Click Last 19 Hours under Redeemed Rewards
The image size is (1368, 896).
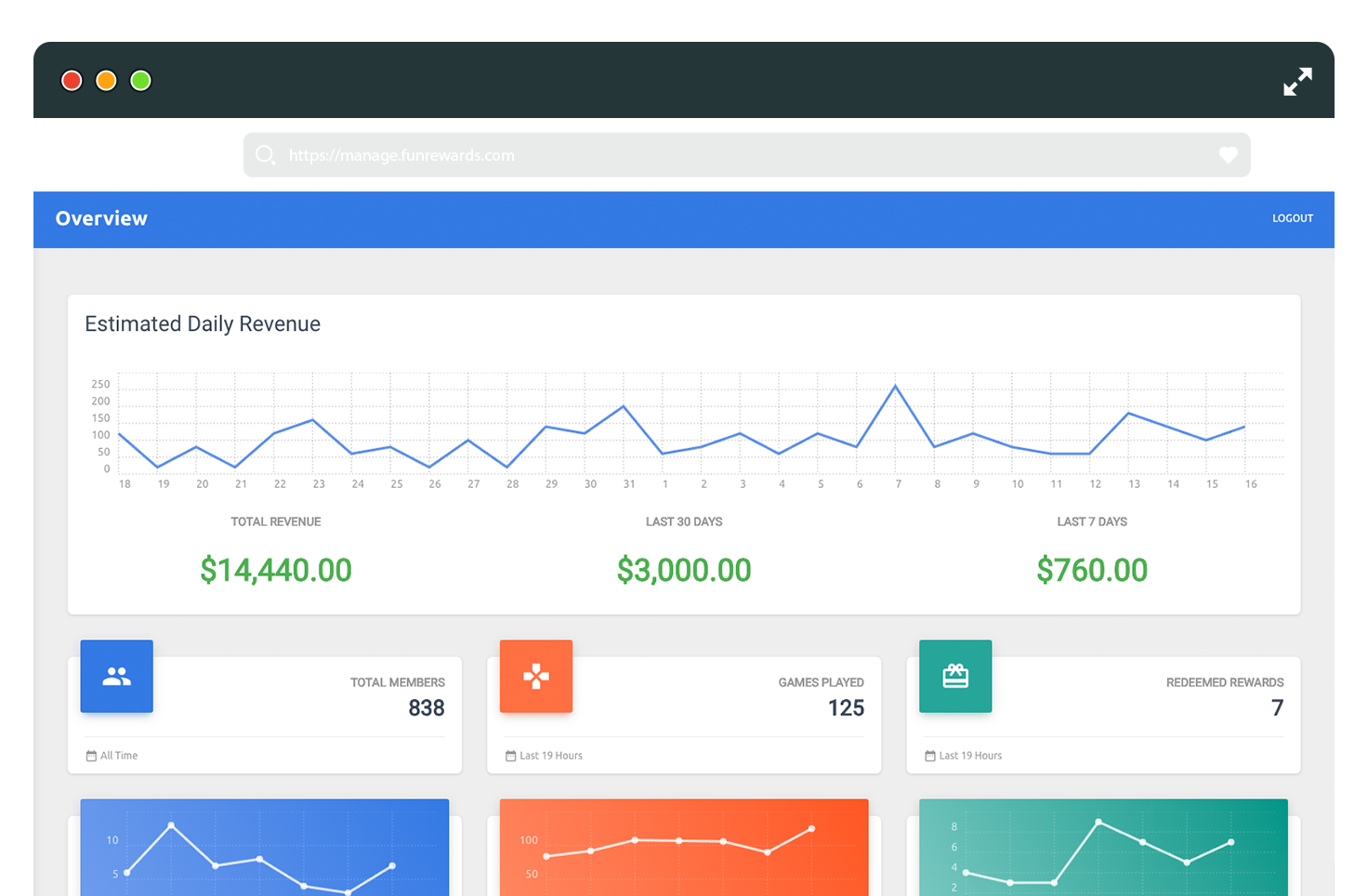click(x=970, y=756)
